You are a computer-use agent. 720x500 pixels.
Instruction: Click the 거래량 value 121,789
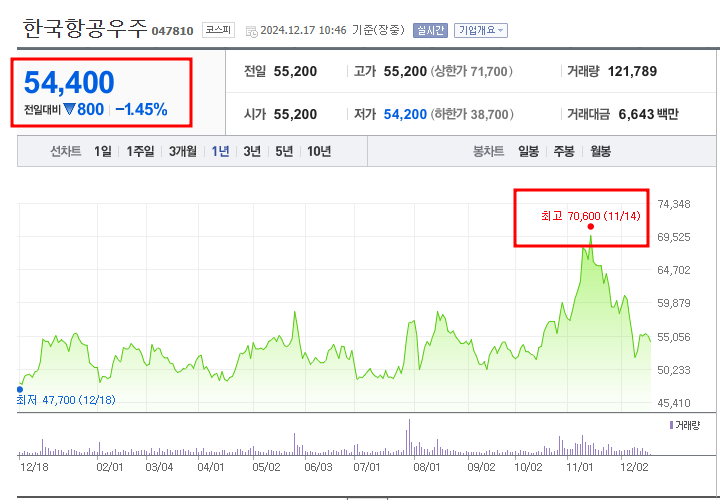click(632, 71)
